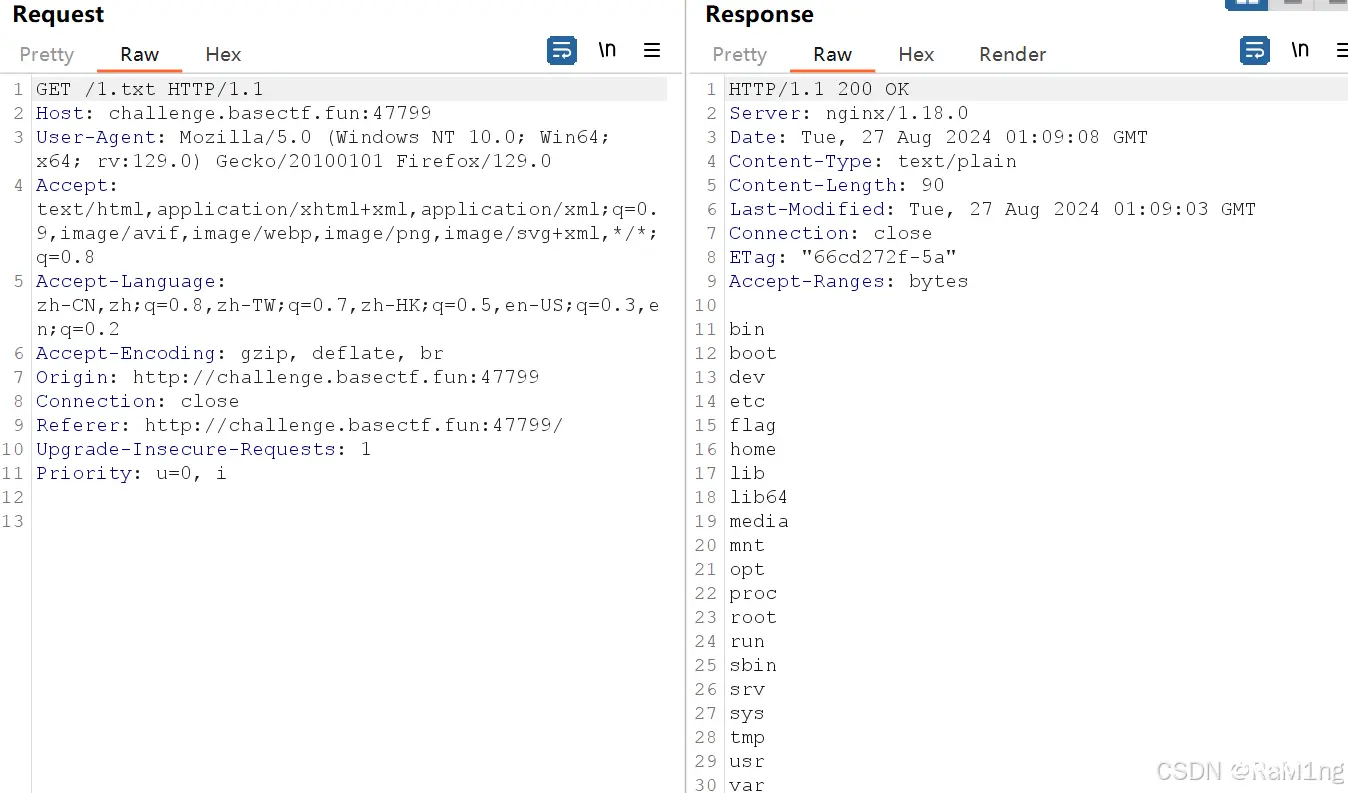Image resolution: width=1348 pixels, height=793 pixels.
Task: Click the 'Response' panel title
Action: tap(759, 15)
